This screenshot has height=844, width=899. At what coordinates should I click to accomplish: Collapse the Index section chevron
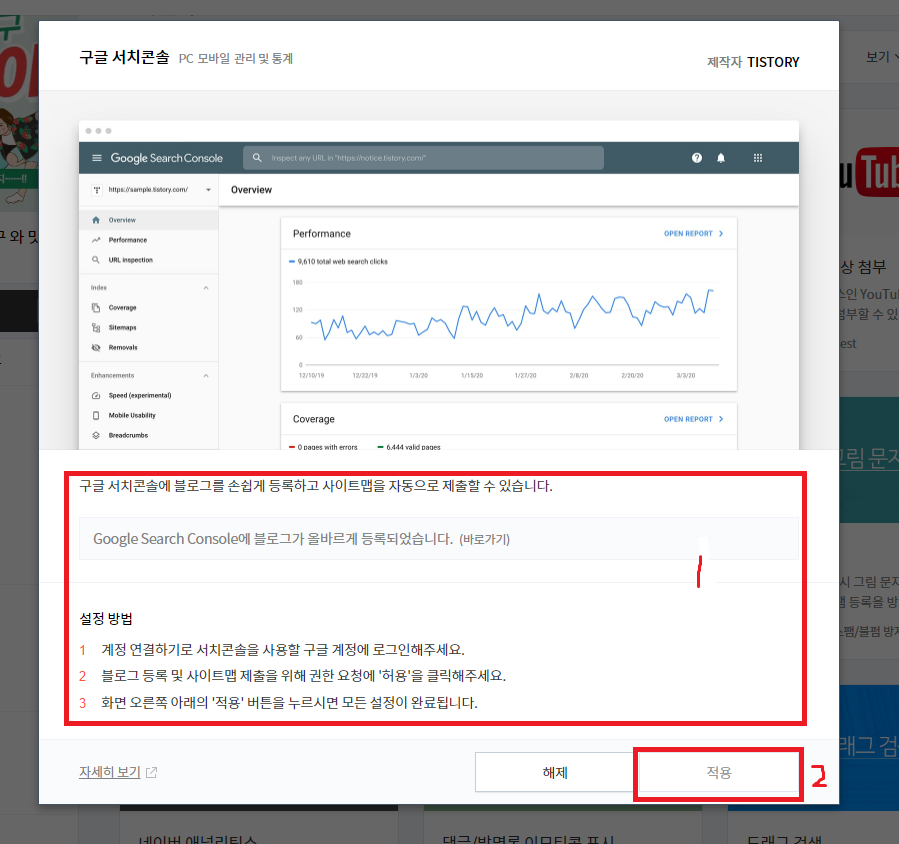coord(206,288)
